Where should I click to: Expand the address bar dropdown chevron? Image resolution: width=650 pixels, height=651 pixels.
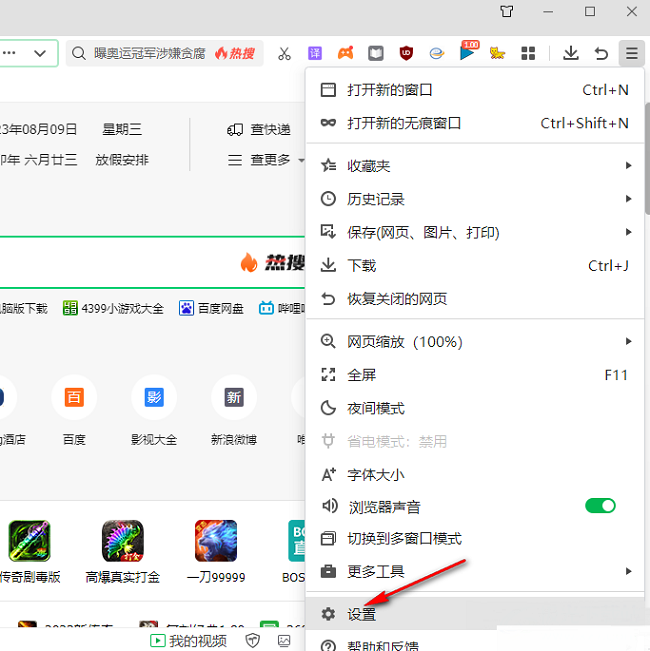tap(40, 53)
